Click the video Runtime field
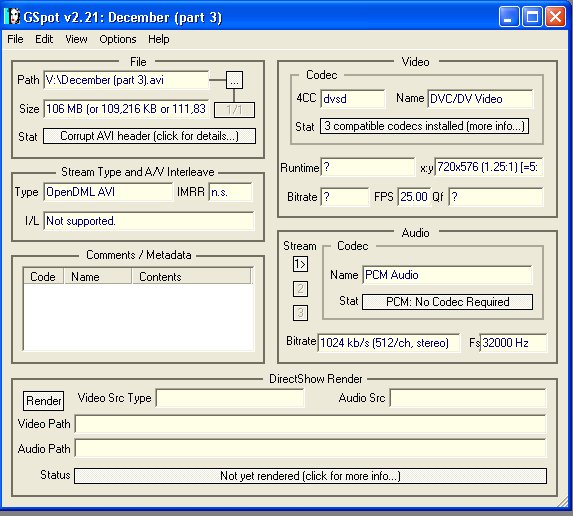573x516 pixels. [368, 167]
